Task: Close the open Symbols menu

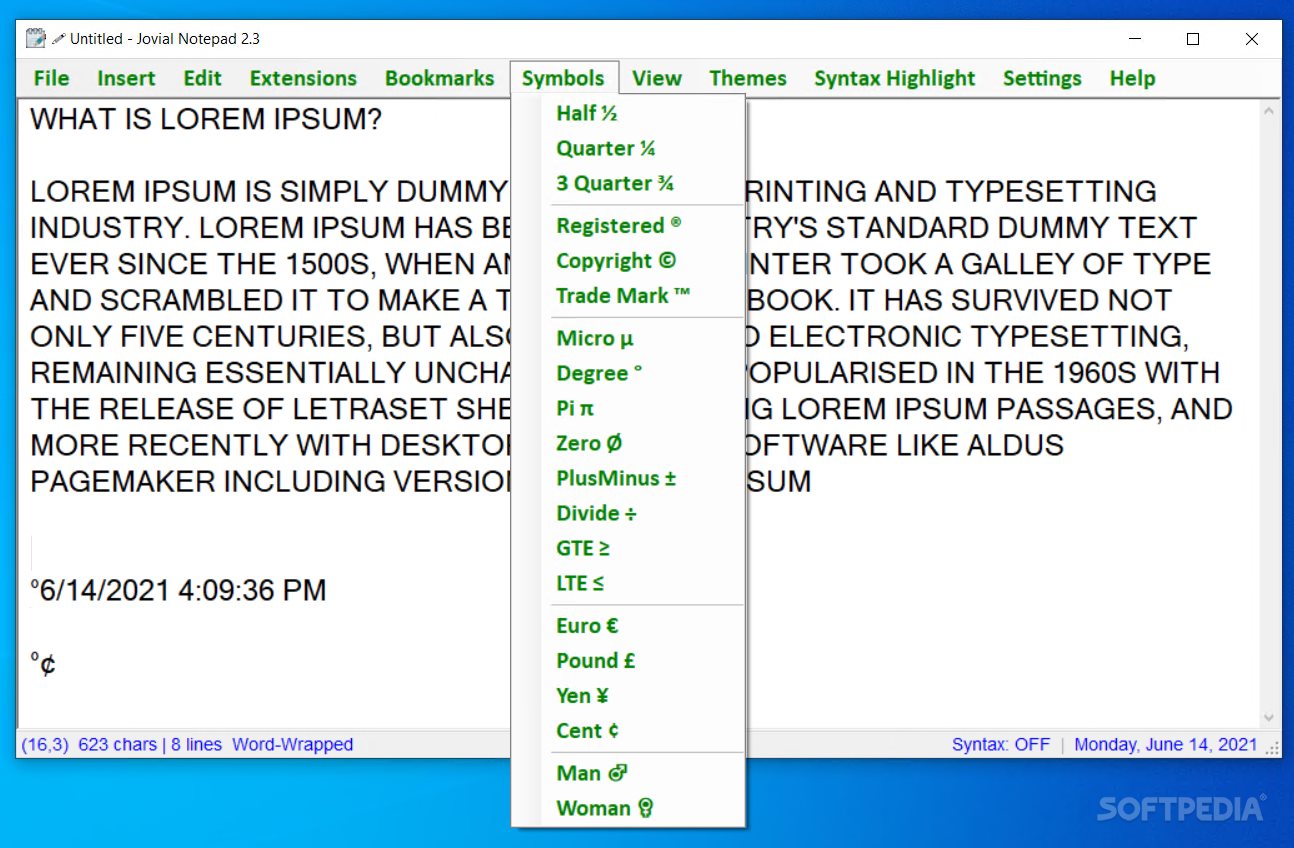Action: coord(563,78)
